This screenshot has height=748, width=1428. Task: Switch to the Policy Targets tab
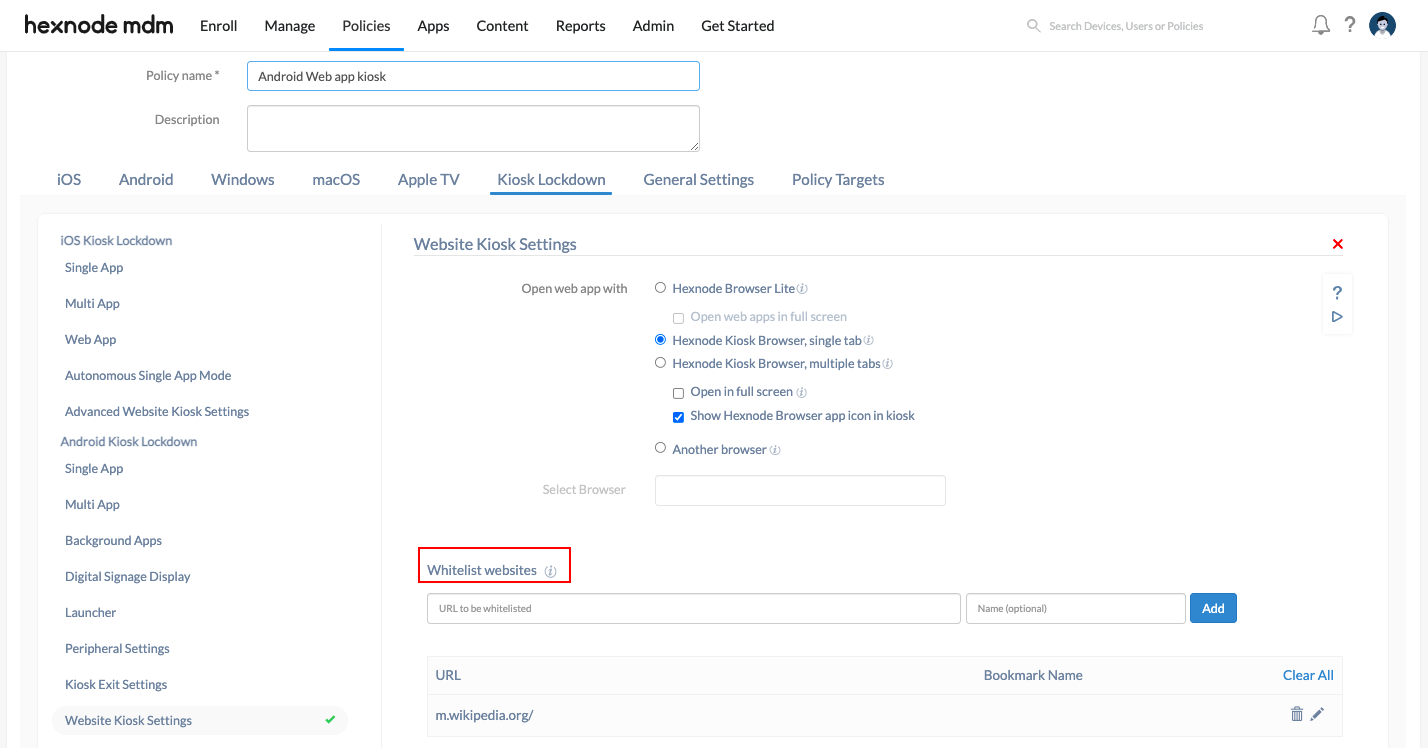(x=838, y=180)
